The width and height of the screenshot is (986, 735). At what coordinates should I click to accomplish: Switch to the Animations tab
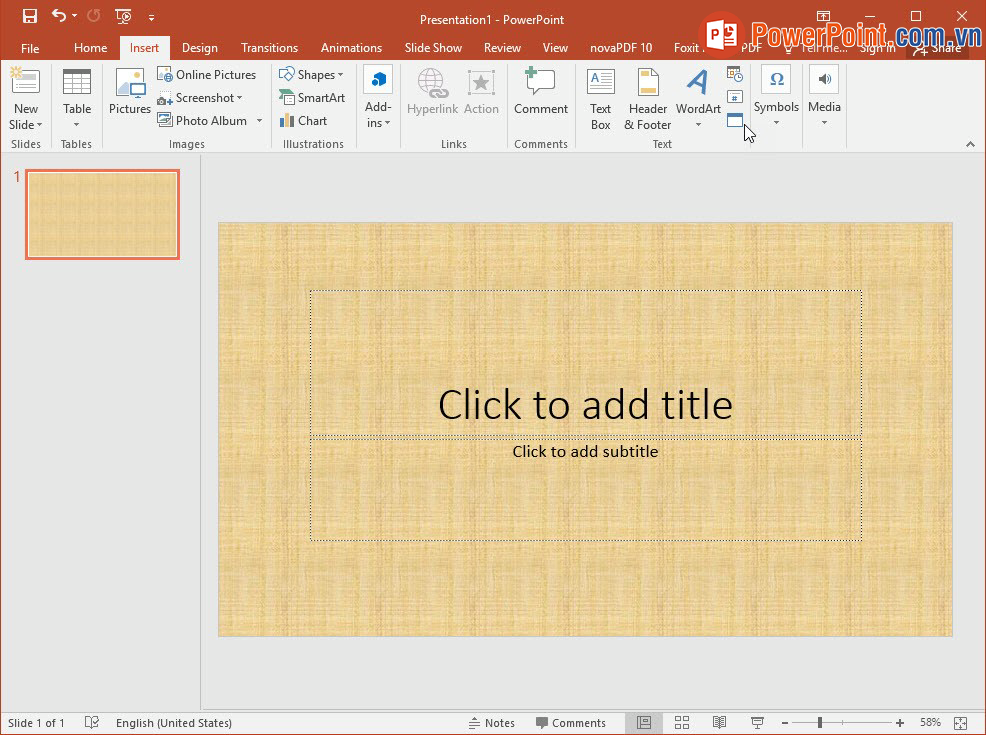tap(351, 48)
